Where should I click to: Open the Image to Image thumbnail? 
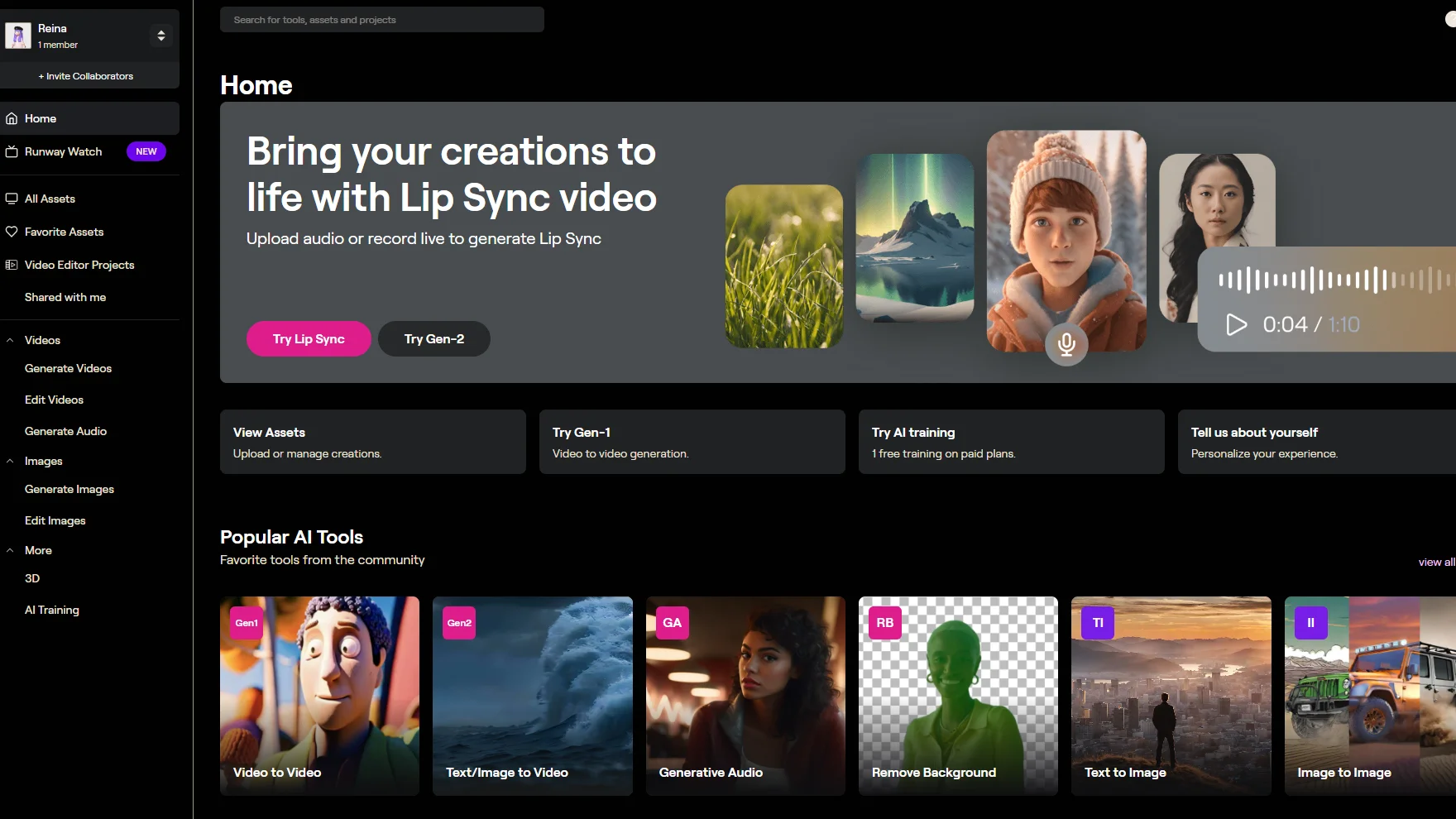pyautogui.click(x=1370, y=696)
